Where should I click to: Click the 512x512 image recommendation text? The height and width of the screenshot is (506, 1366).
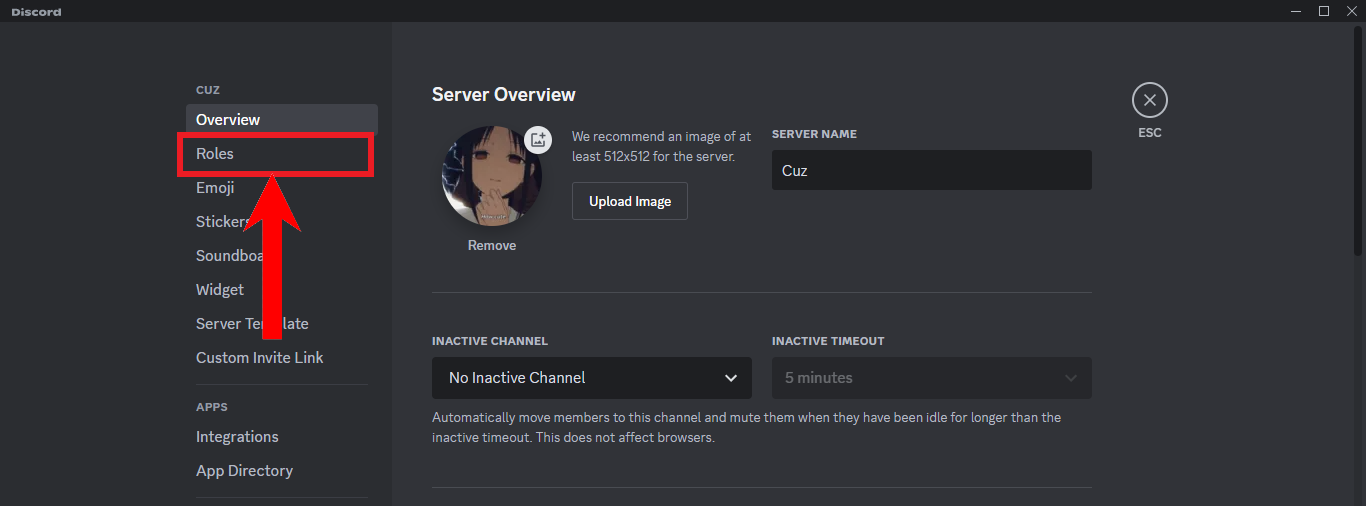coord(661,146)
